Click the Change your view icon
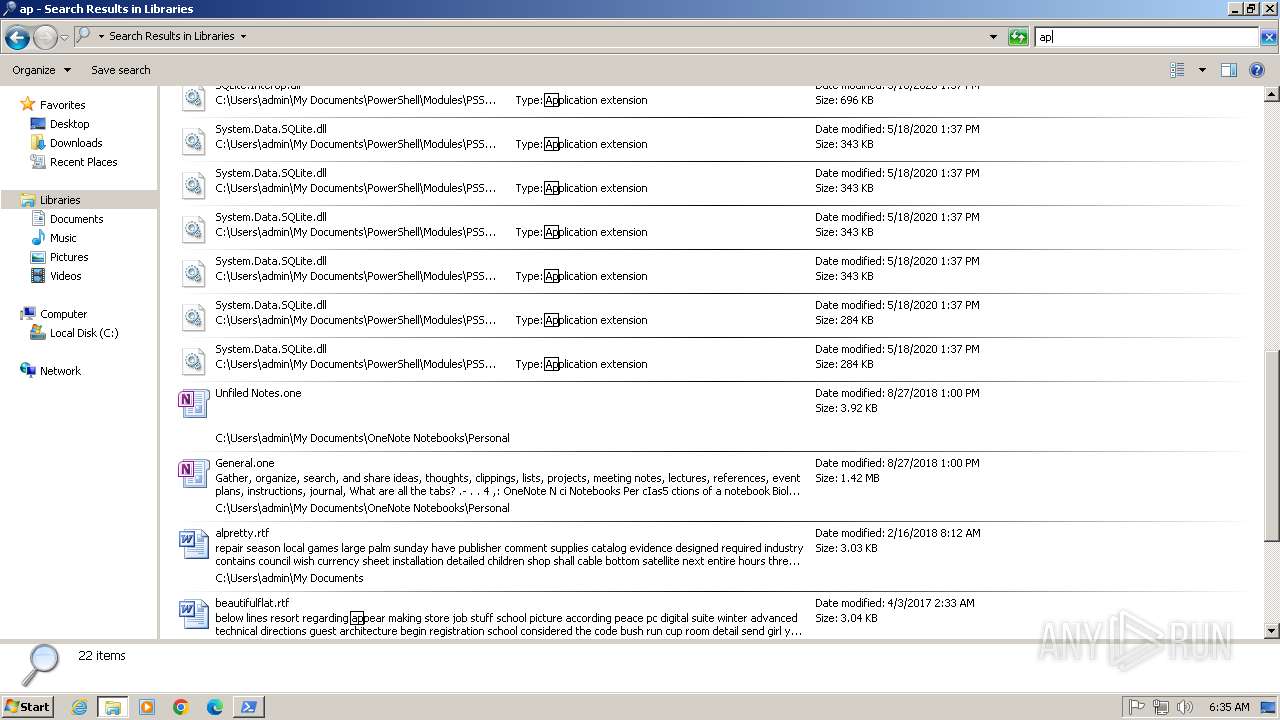The width and height of the screenshot is (1280, 720). coord(1177,70)
